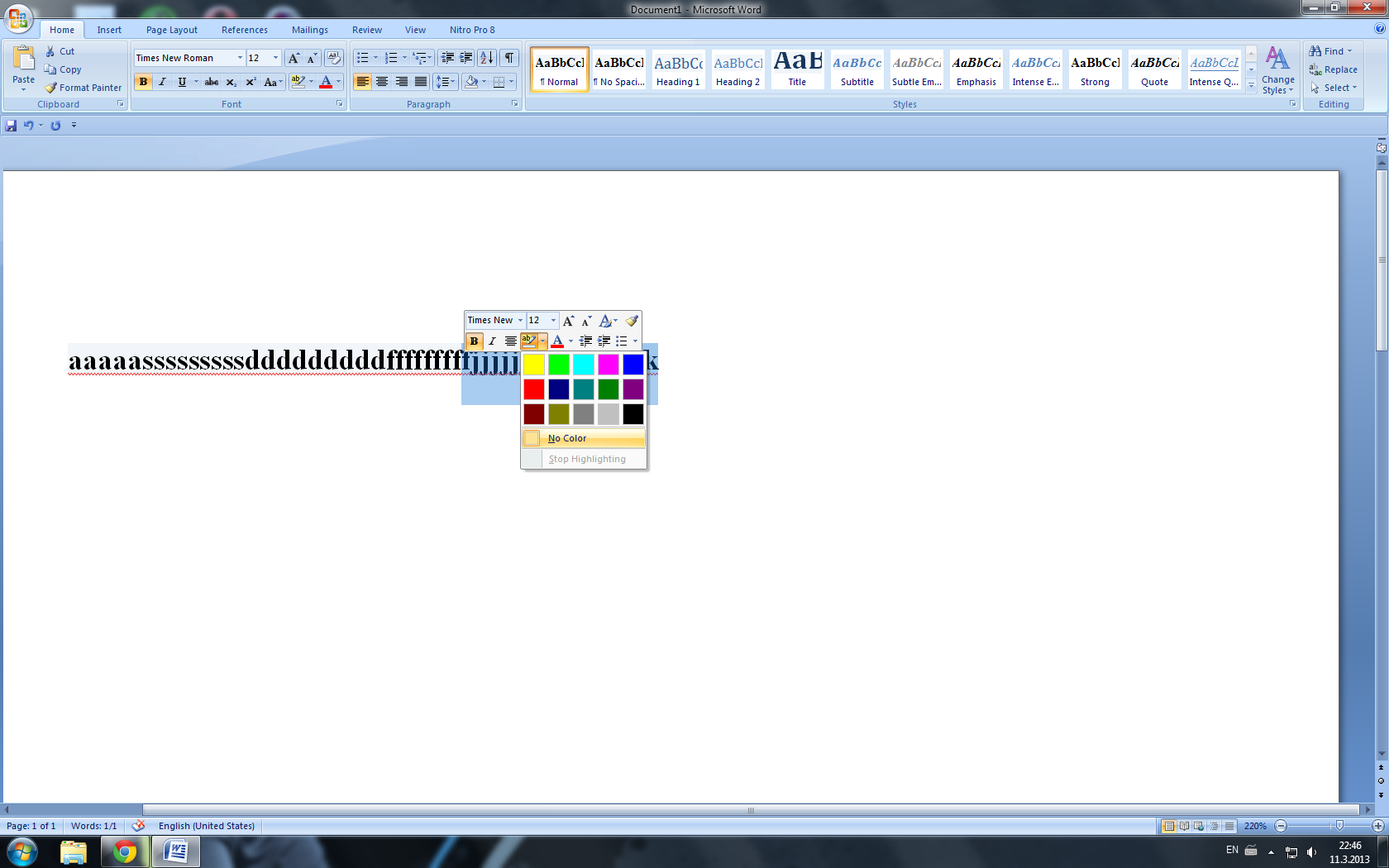Click the Windows Start button

coord(22,851)
